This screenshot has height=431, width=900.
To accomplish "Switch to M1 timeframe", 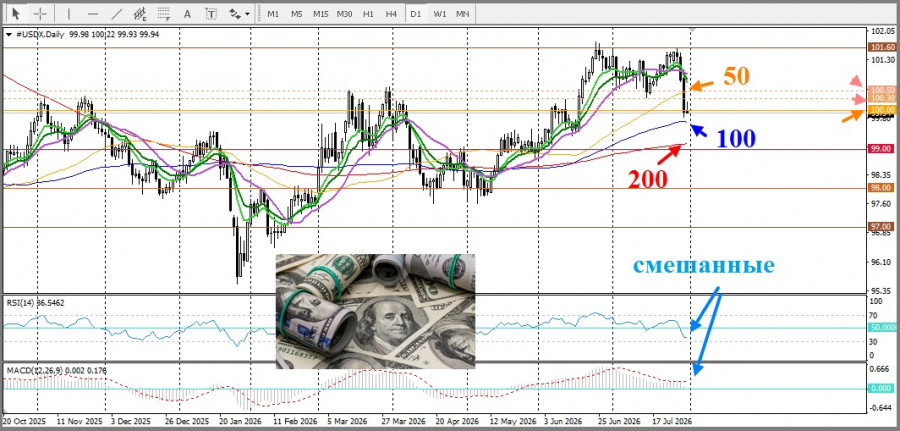I will [x=273, y=14].
